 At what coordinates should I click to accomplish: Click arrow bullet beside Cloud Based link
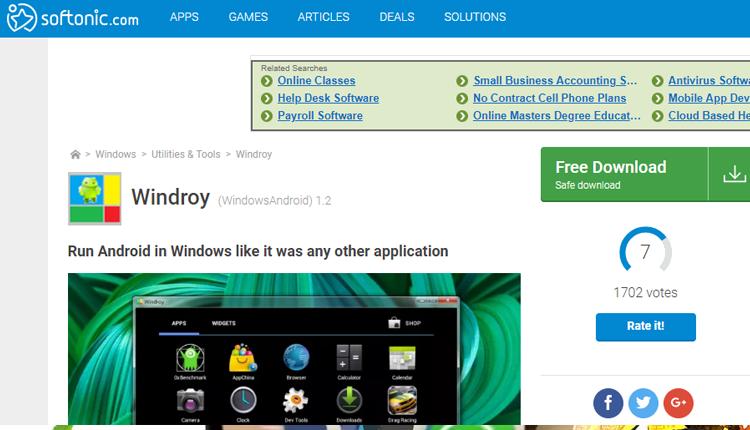point(658,116)
